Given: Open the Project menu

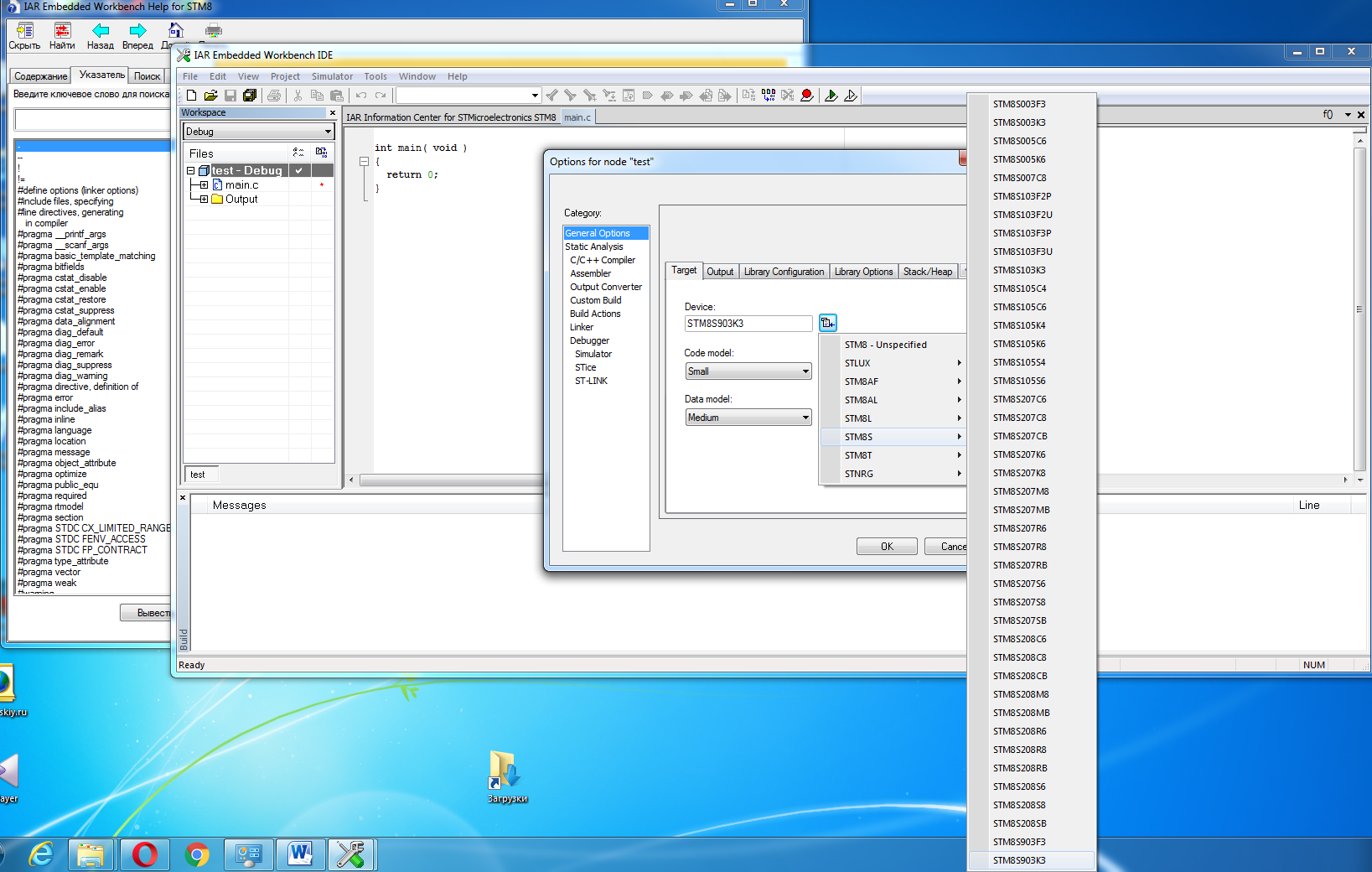Looking at the screenshot, I should (285, 76).
